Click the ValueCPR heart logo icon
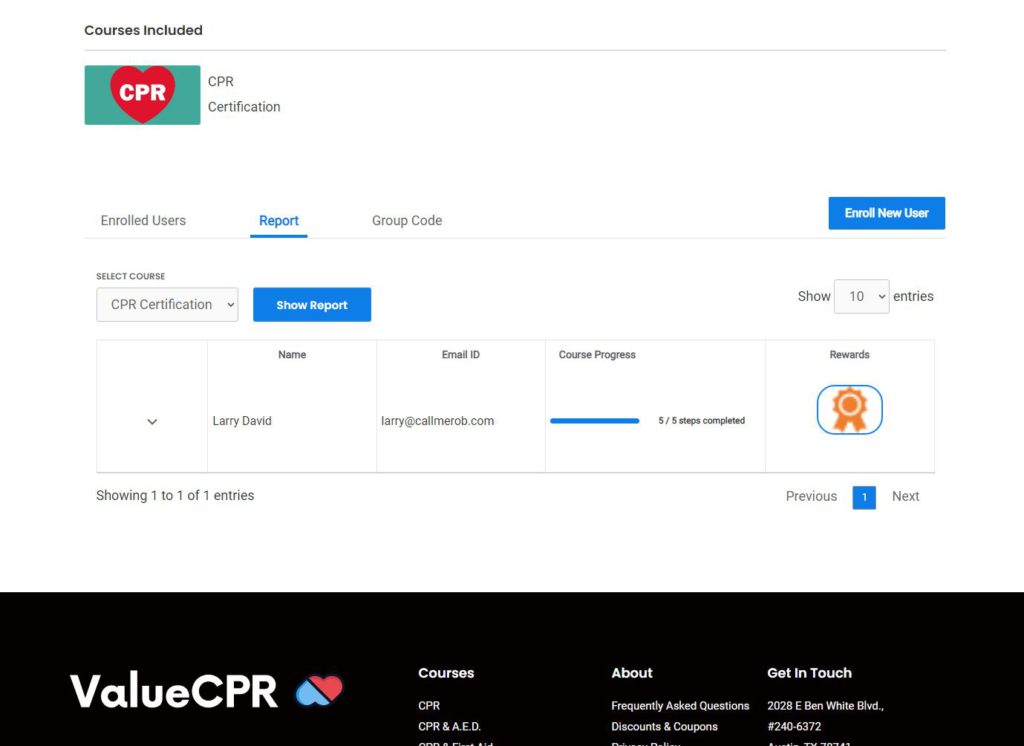 tap(319, 690)
